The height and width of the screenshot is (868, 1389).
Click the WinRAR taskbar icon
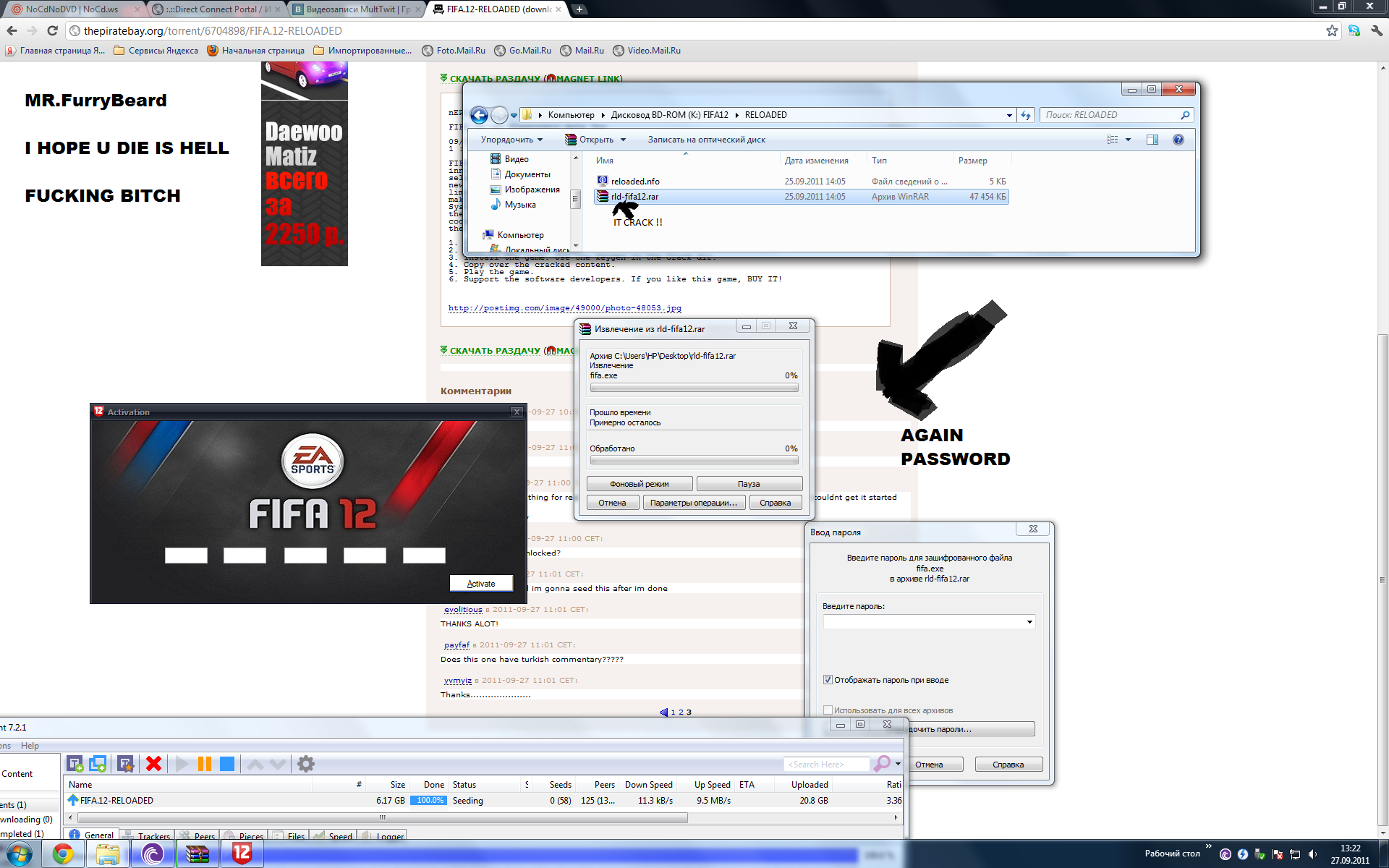click(x=197, y=854)
